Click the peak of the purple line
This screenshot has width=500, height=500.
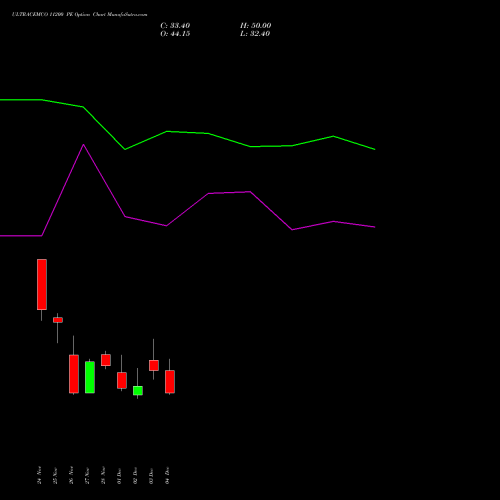pos(83,145)
